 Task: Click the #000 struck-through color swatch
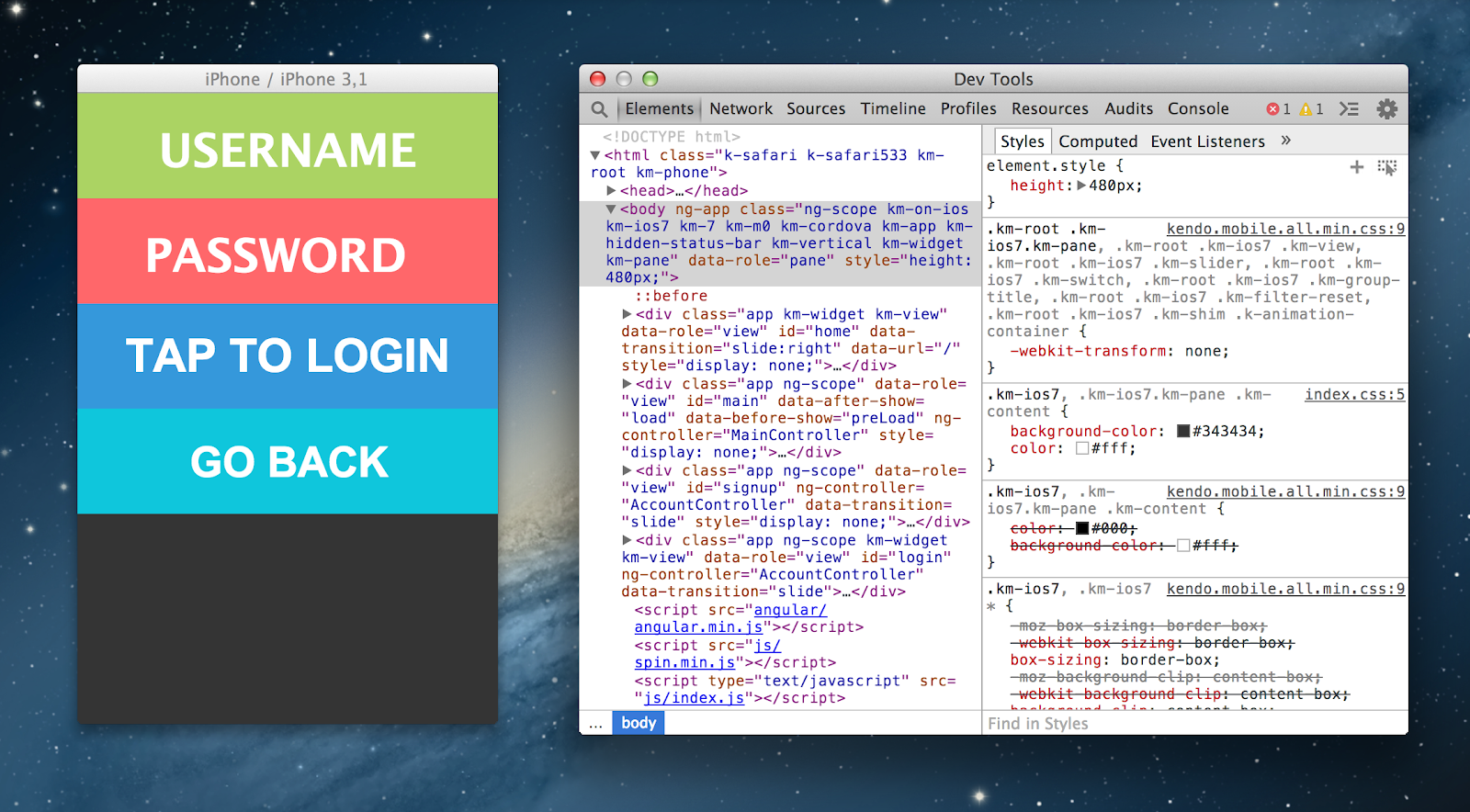tap(1082, 528)
